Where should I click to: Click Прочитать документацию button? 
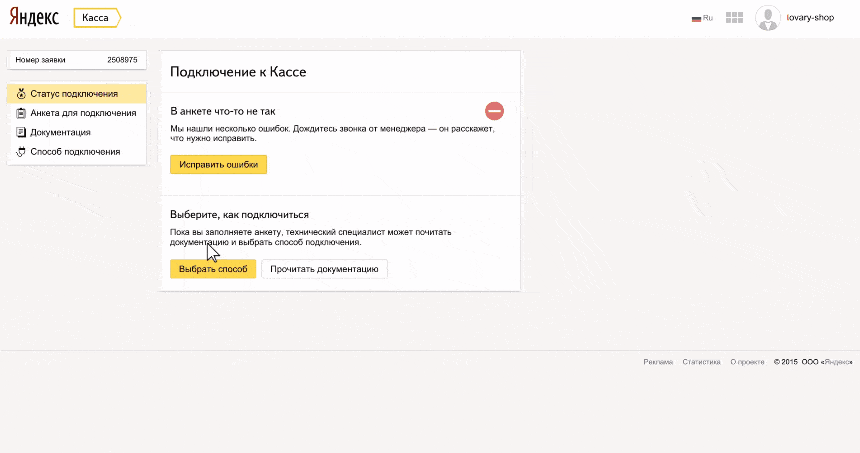(x=324, y=269)
